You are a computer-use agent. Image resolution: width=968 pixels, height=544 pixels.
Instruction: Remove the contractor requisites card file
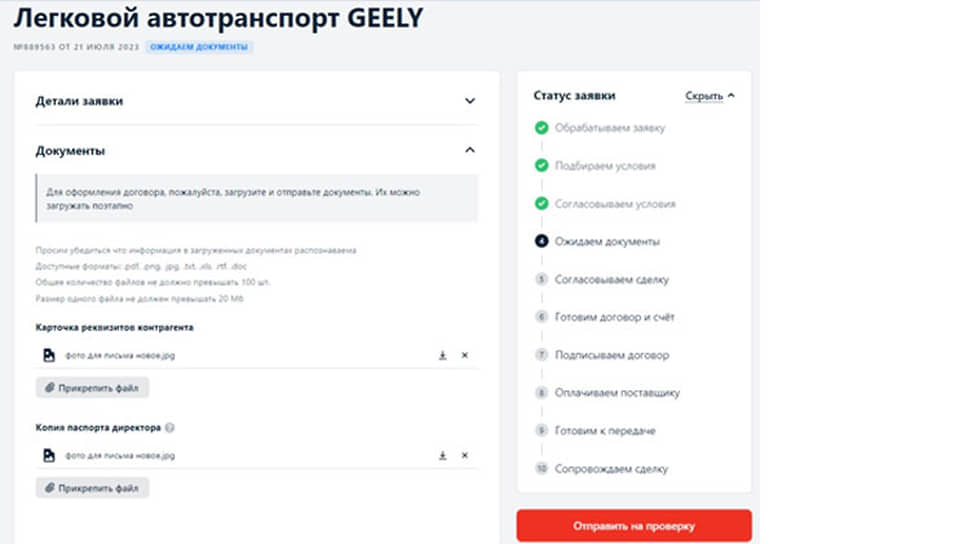(x=465, y=355)
